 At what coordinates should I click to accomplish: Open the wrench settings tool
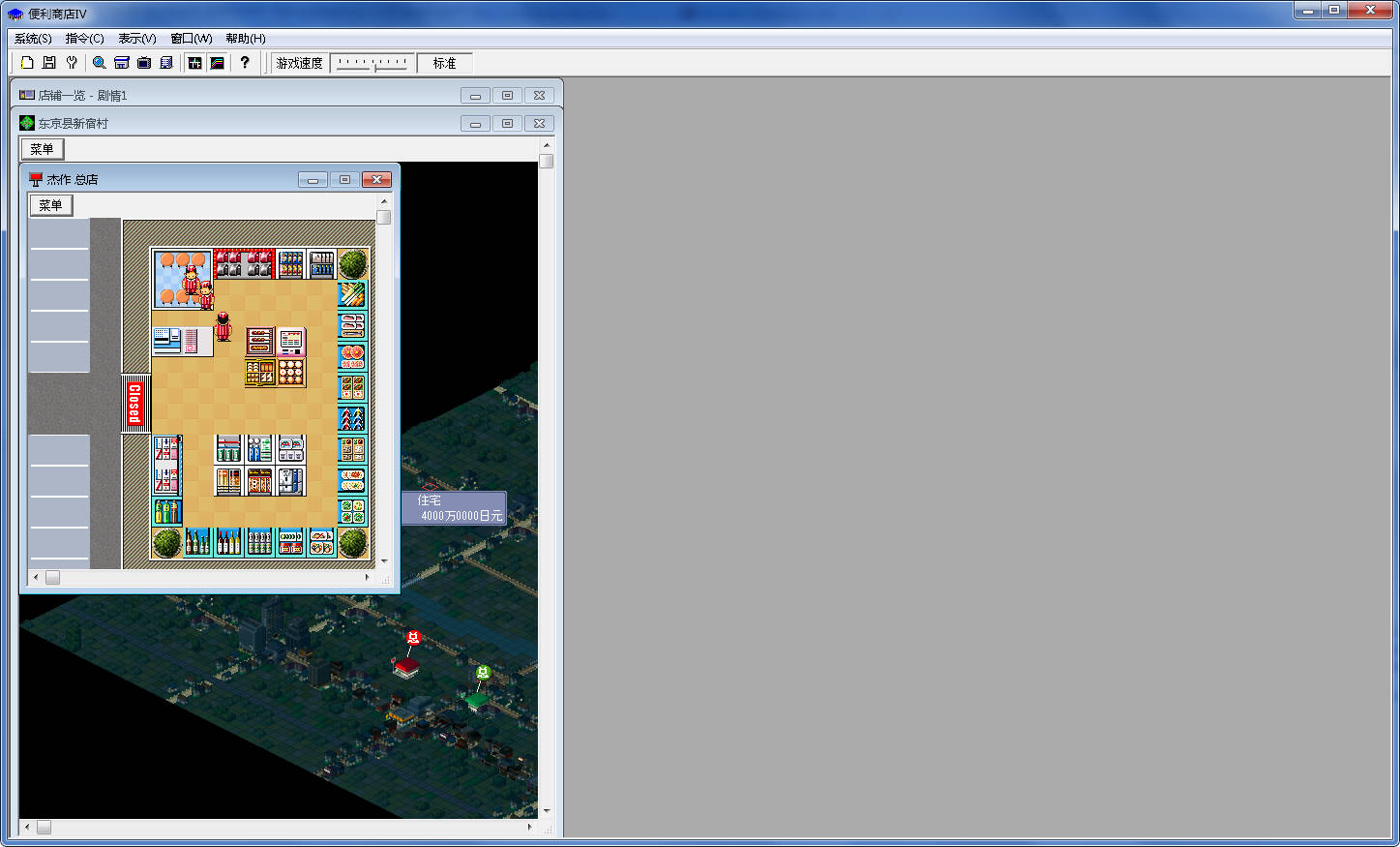click(x=72, y=63)
